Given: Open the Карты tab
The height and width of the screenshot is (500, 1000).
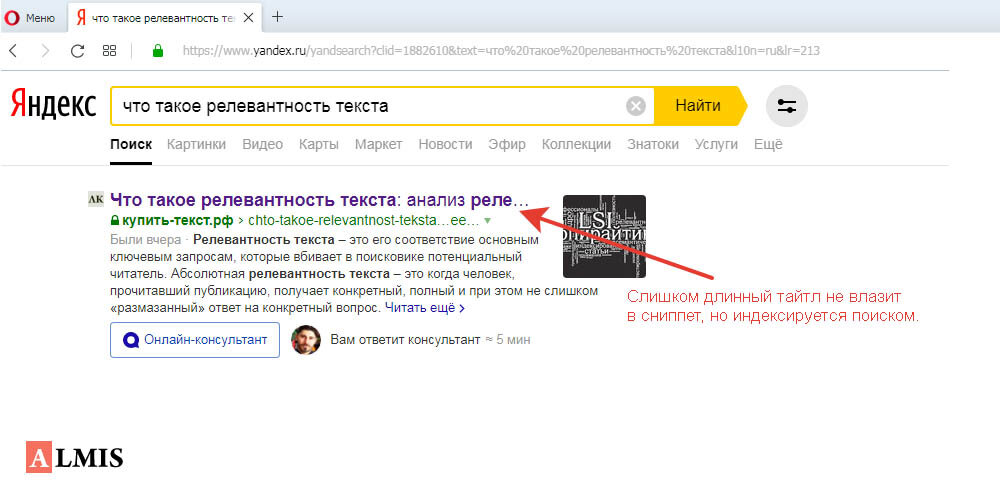Looking at the screenshot, I should (x=319, y=145).
